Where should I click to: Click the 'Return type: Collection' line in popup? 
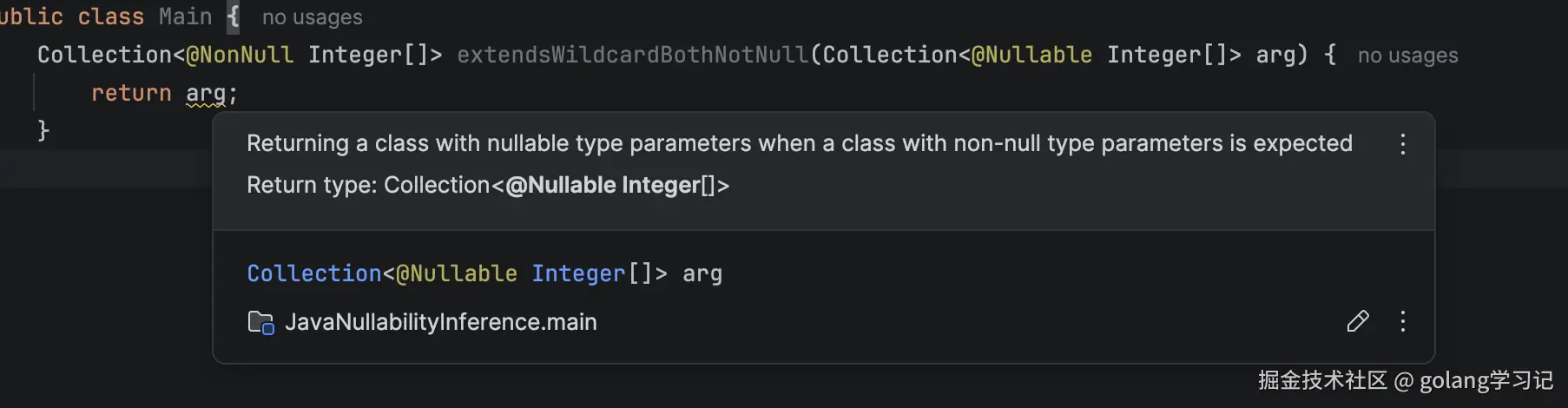(487, 185)
